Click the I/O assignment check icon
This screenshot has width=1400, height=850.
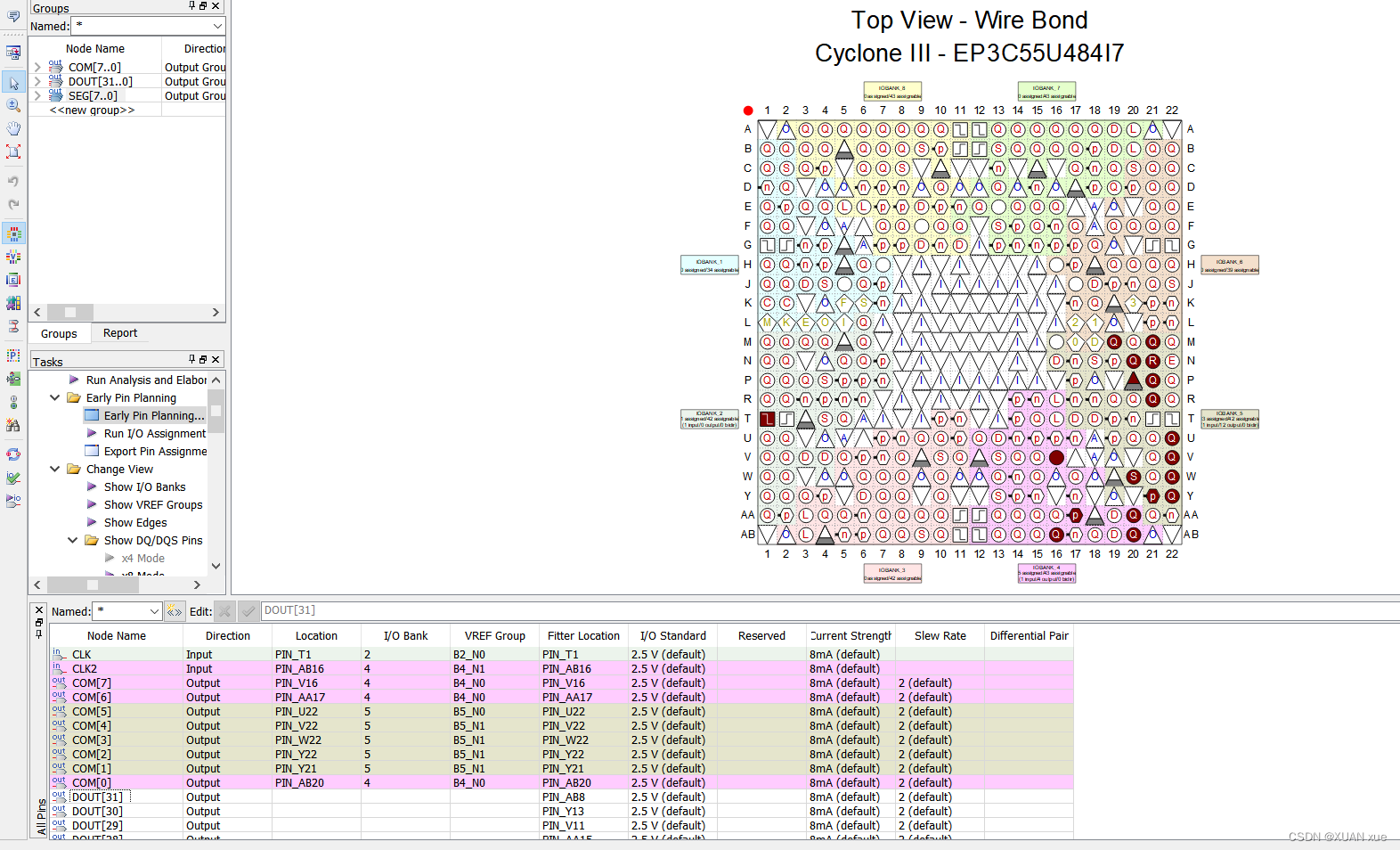click(13, 478)
